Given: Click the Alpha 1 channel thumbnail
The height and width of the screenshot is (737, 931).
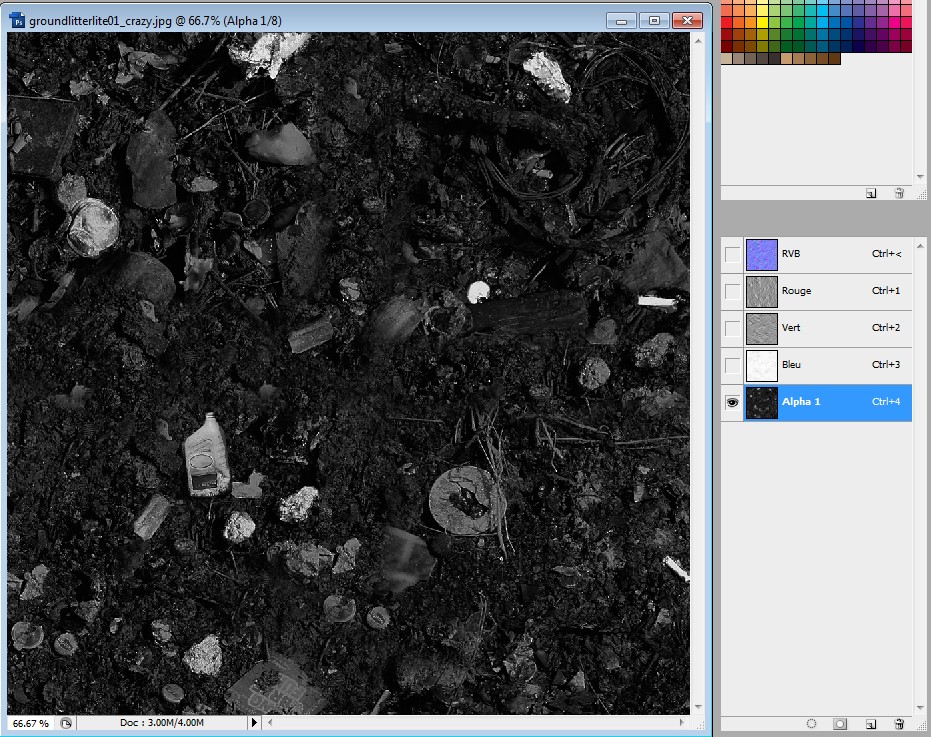Looking at the screenshot, I should pyautogui.click(x=761, y=403).
